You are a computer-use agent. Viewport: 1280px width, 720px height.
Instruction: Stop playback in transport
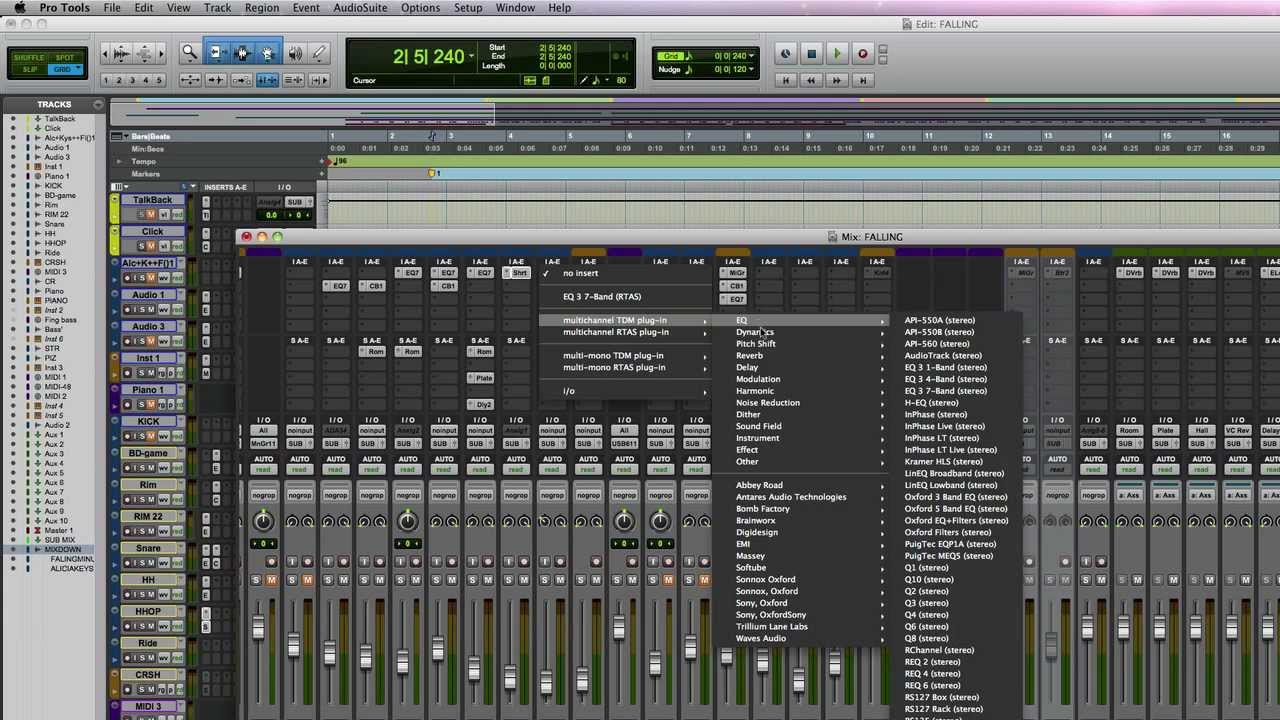(811, 54)
